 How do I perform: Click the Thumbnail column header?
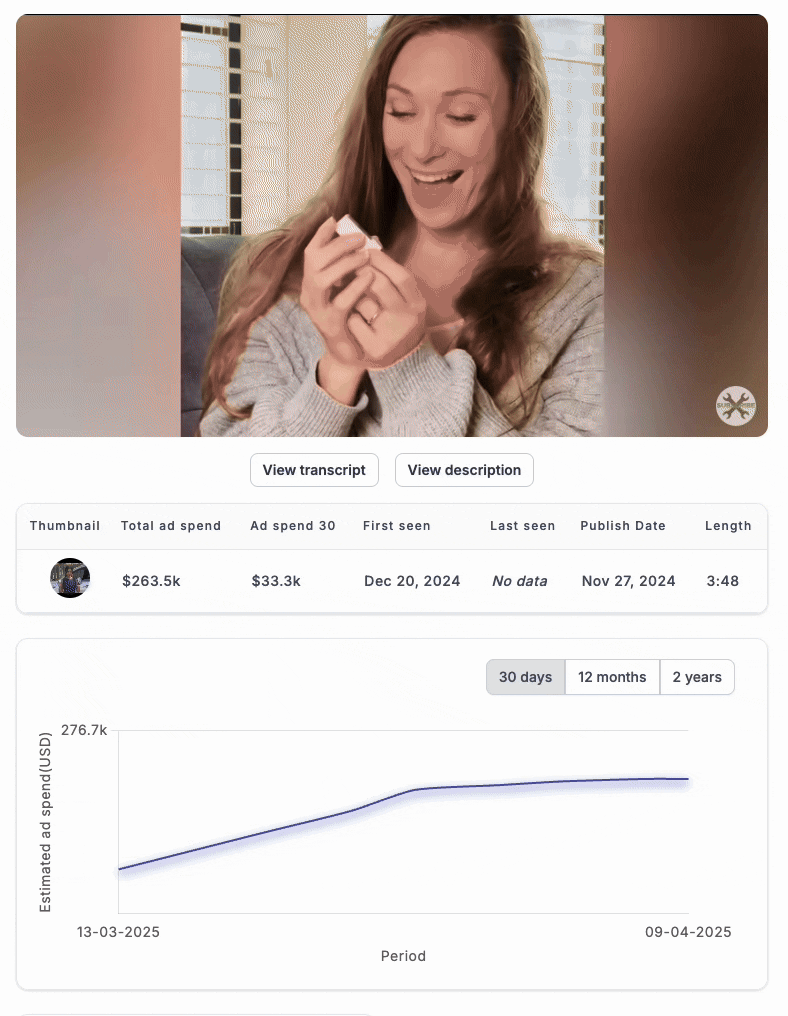point(65,525)
